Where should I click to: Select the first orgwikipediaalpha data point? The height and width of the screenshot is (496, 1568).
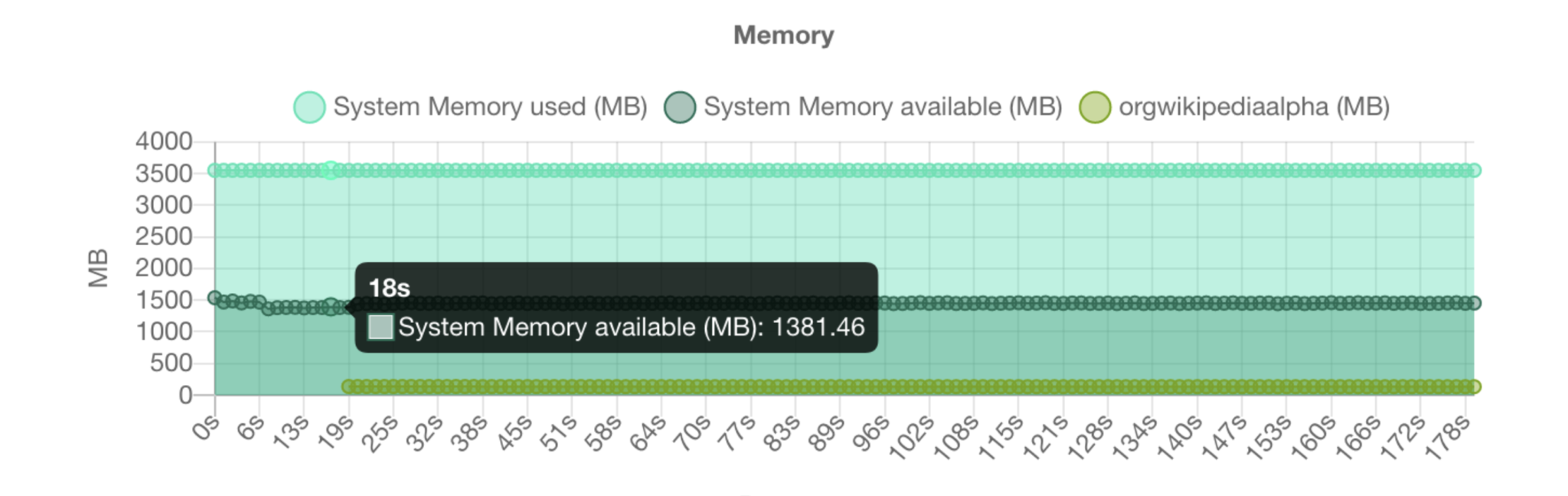pyautogui.click(x=348, y=387)
